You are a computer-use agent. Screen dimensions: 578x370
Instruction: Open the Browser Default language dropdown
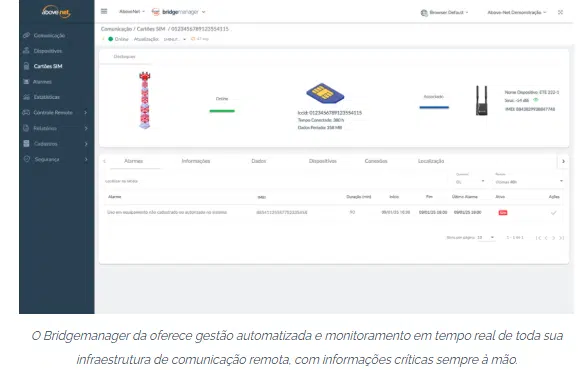[449, 13]
